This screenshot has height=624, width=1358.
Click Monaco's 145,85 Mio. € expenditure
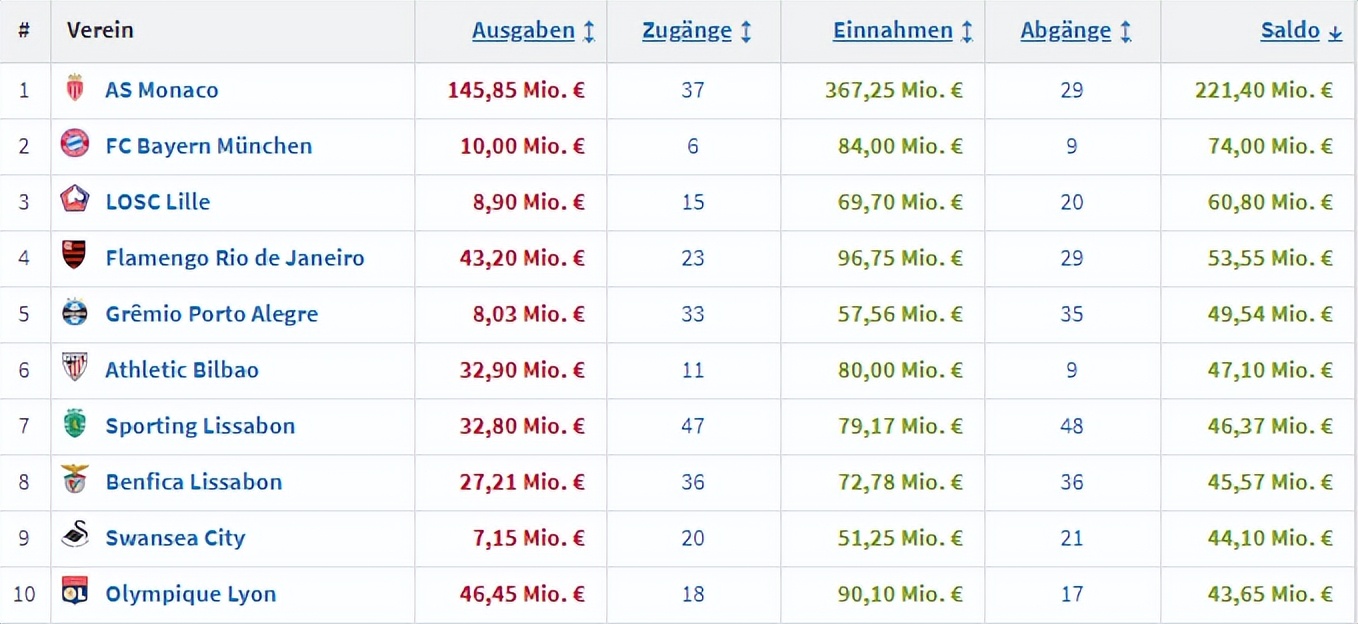[516, 90]
